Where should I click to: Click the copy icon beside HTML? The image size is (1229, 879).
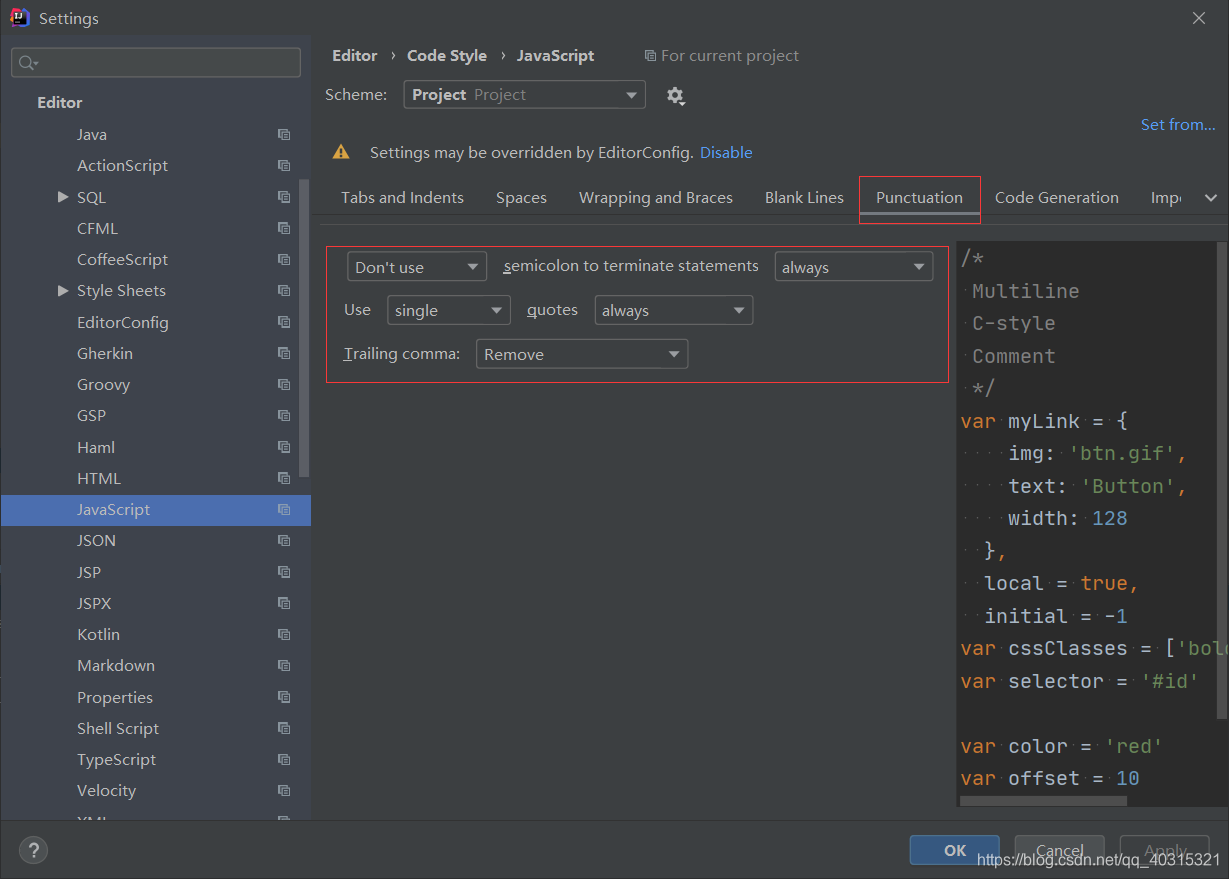(x=284, y=478)
